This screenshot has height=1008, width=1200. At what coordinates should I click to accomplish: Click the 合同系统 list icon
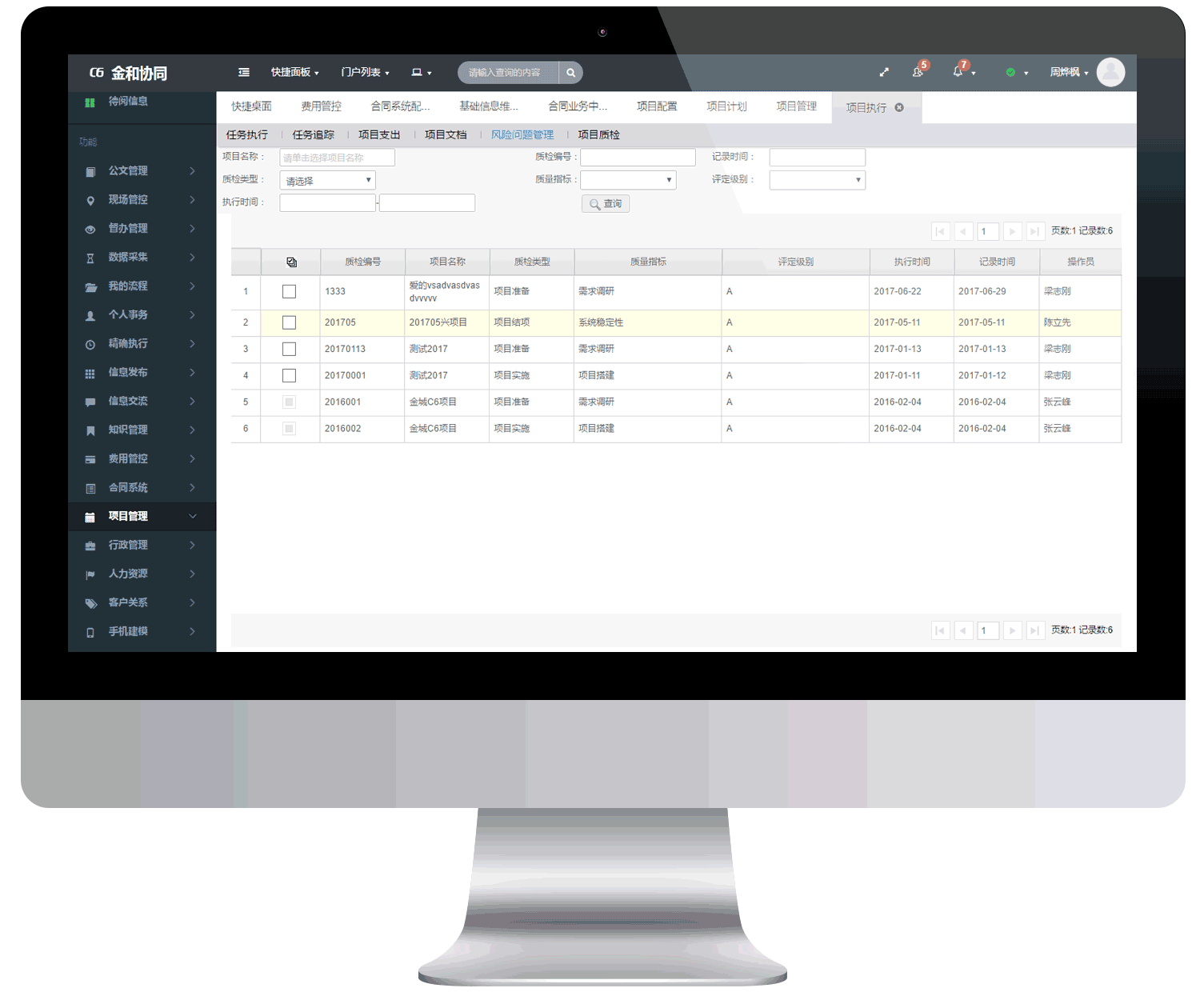click(x=90, y=488)
